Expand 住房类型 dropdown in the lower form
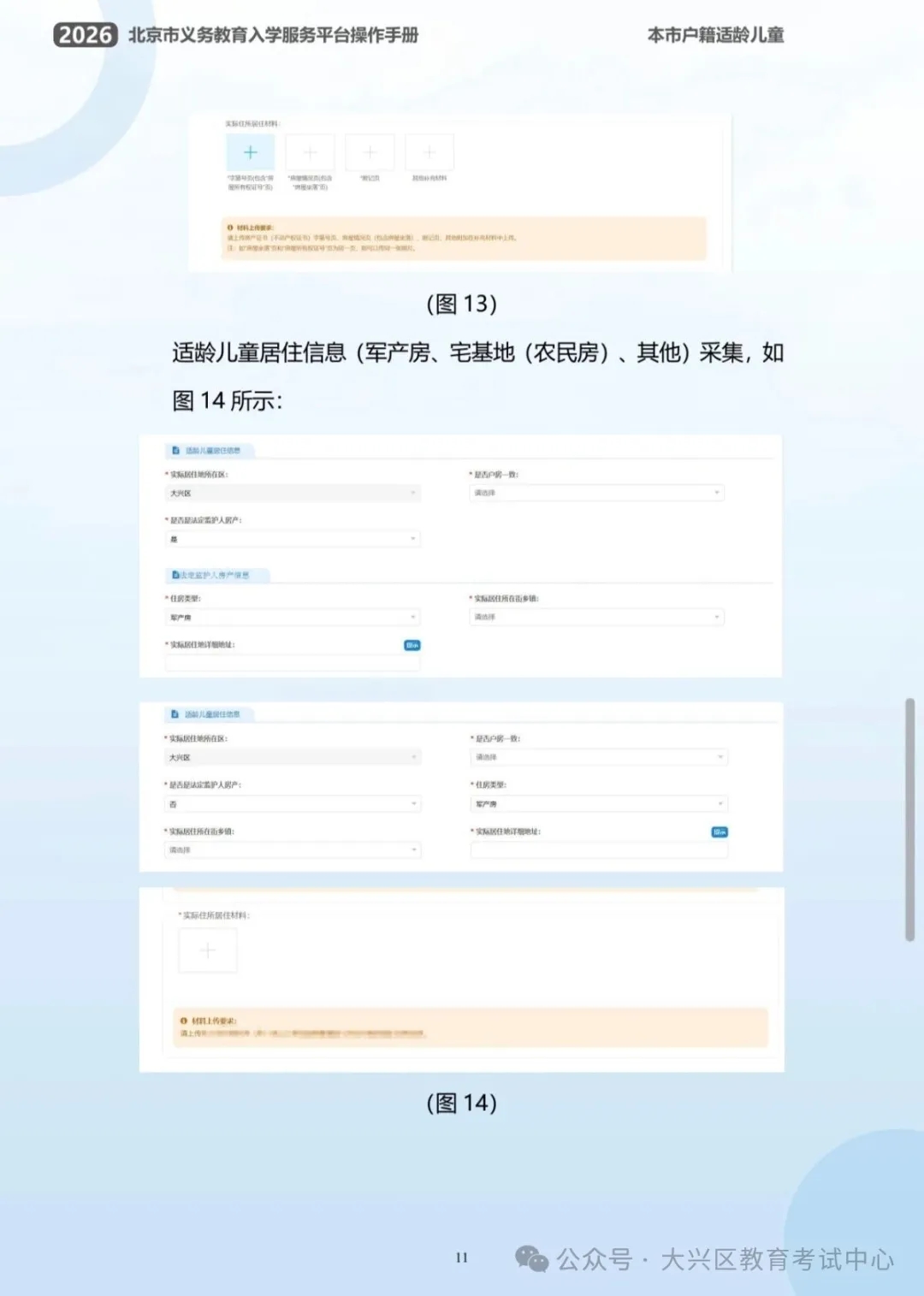 598,804
